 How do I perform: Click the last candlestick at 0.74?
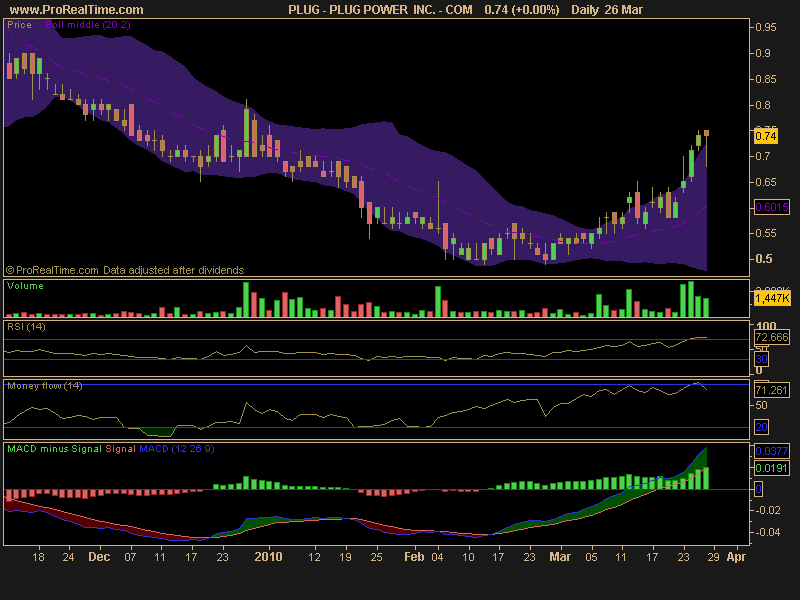tap(707, 134)
